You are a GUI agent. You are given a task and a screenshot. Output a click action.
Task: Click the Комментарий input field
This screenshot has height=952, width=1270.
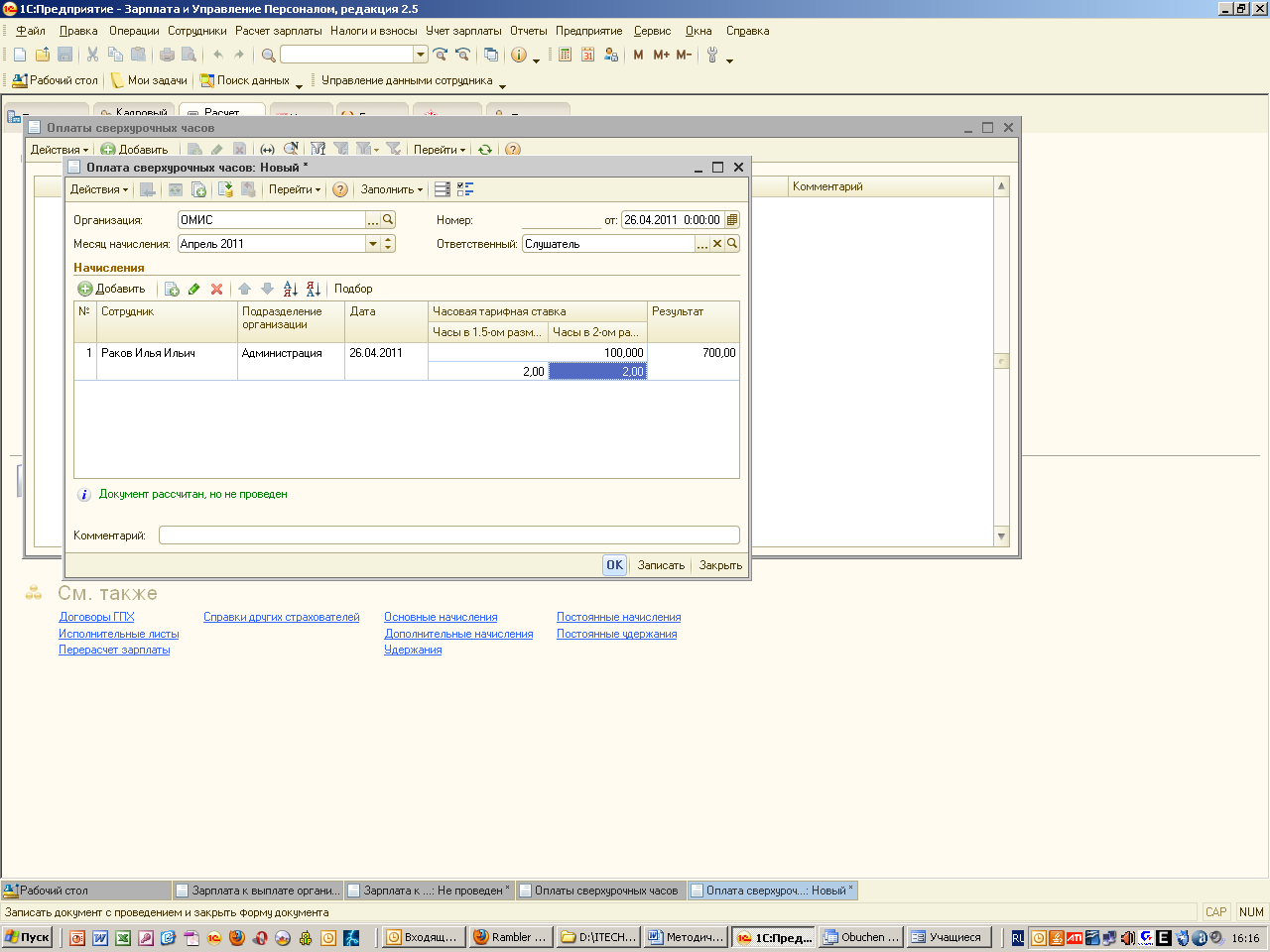(449, 535)
